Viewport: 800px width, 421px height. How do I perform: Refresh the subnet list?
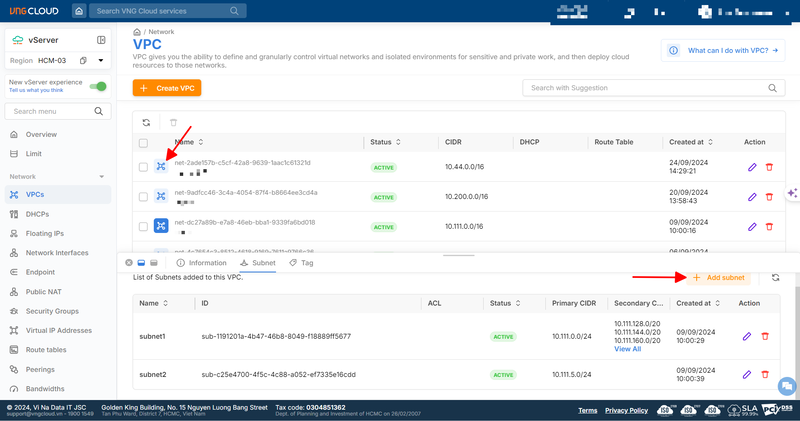point(776,277)
